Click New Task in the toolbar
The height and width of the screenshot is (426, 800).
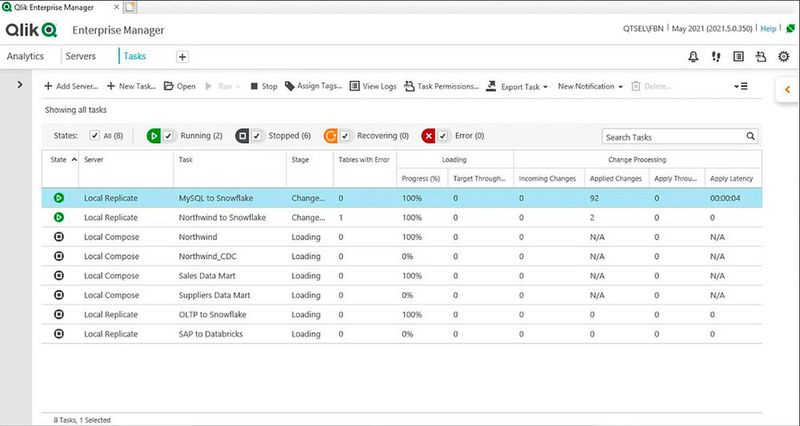coord(131,86)
